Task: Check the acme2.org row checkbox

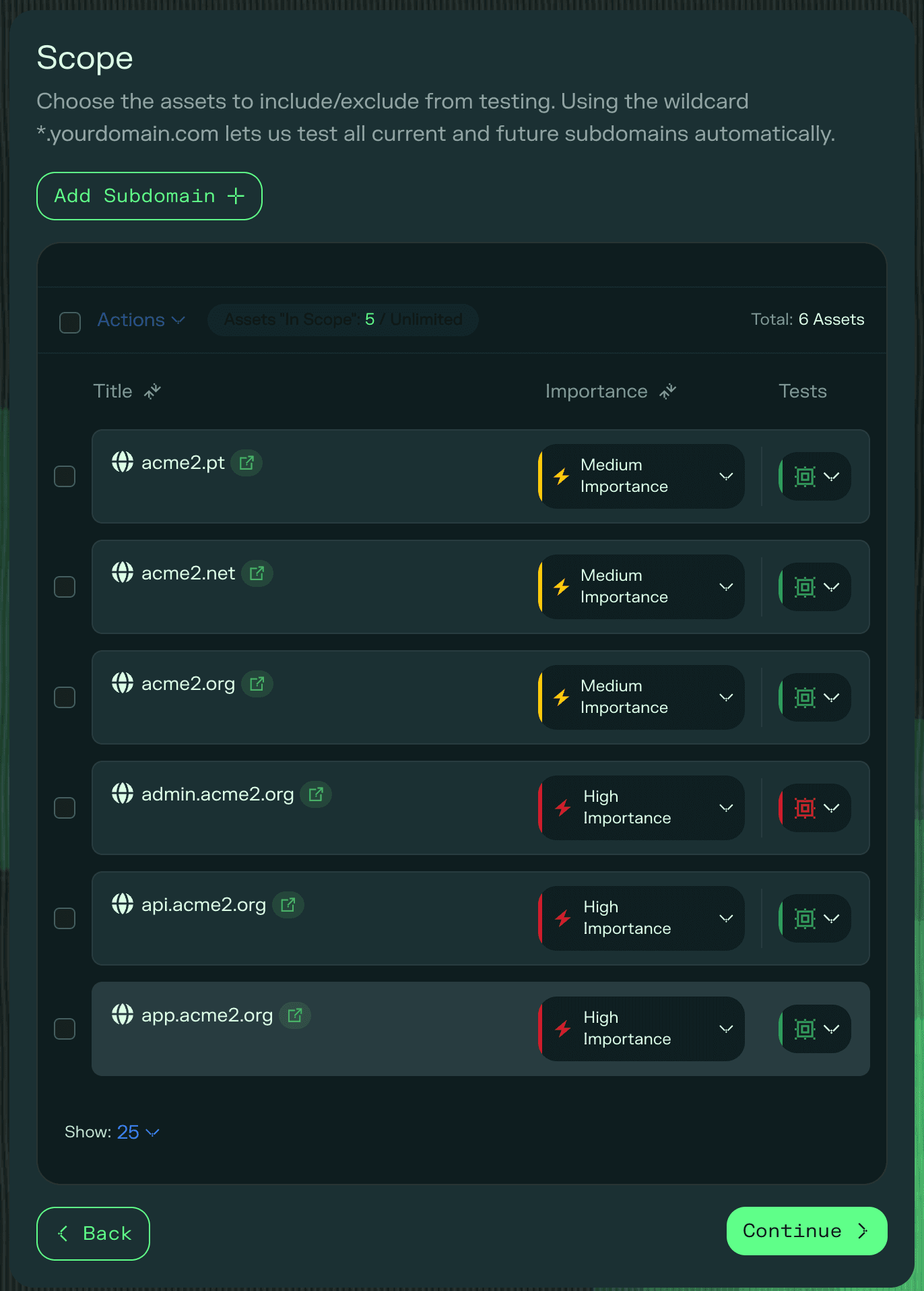Action: coord(65,697)
